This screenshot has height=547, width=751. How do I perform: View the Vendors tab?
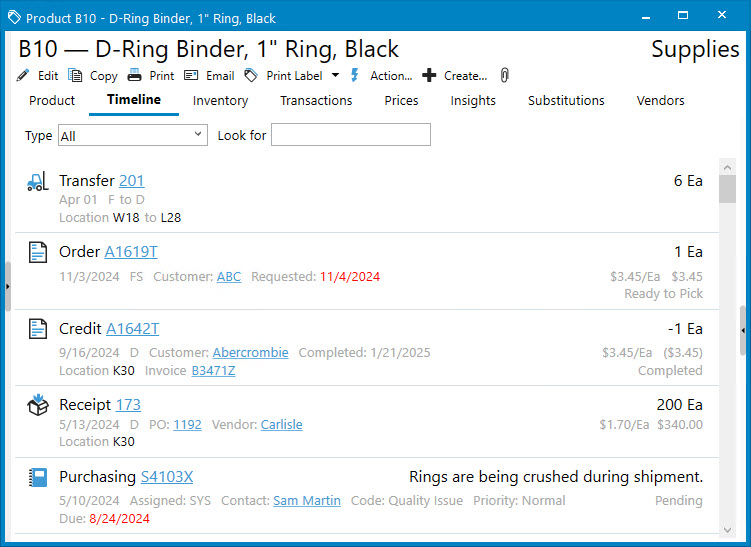pos(660,101)
